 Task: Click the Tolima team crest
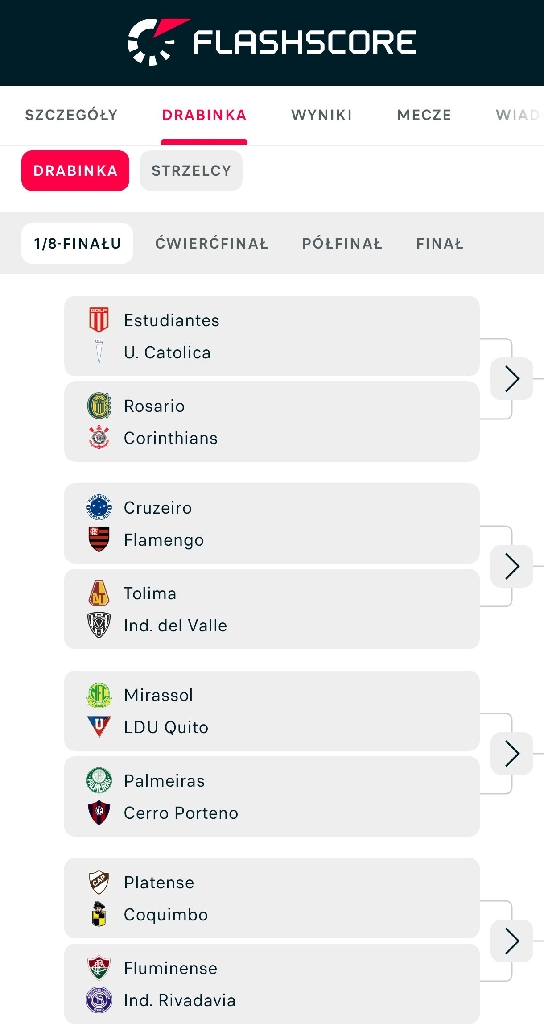point(99,593)
